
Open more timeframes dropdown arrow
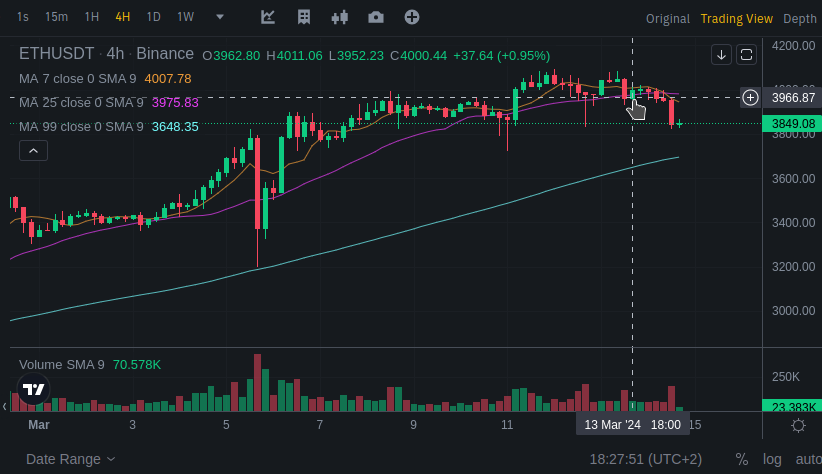[220, 17]
